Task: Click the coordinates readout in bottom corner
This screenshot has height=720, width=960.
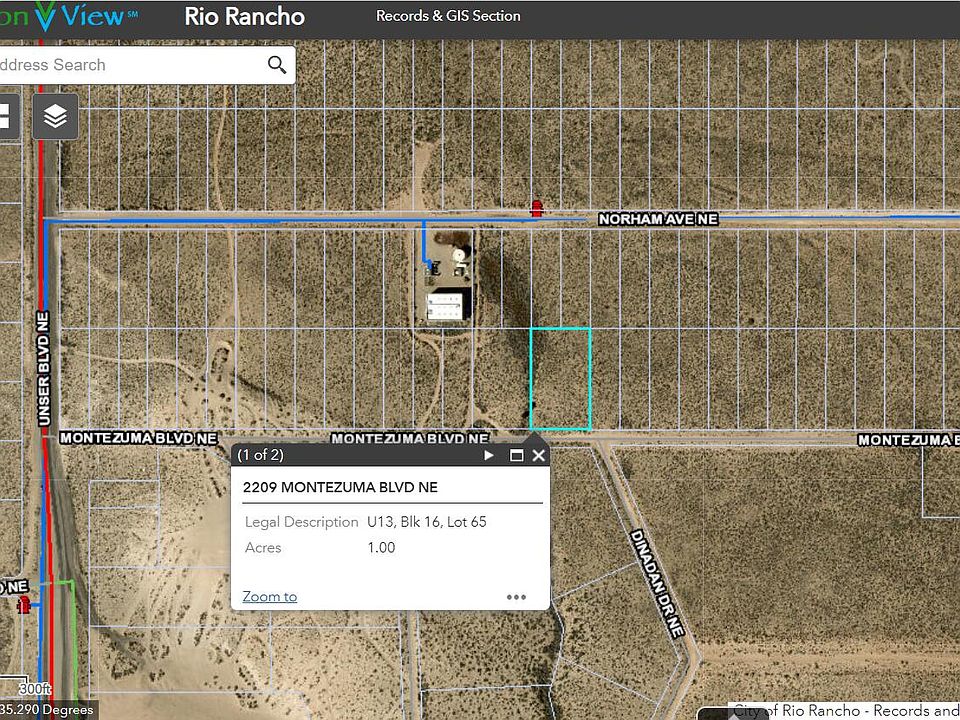Action: click(x=47, y=710)
